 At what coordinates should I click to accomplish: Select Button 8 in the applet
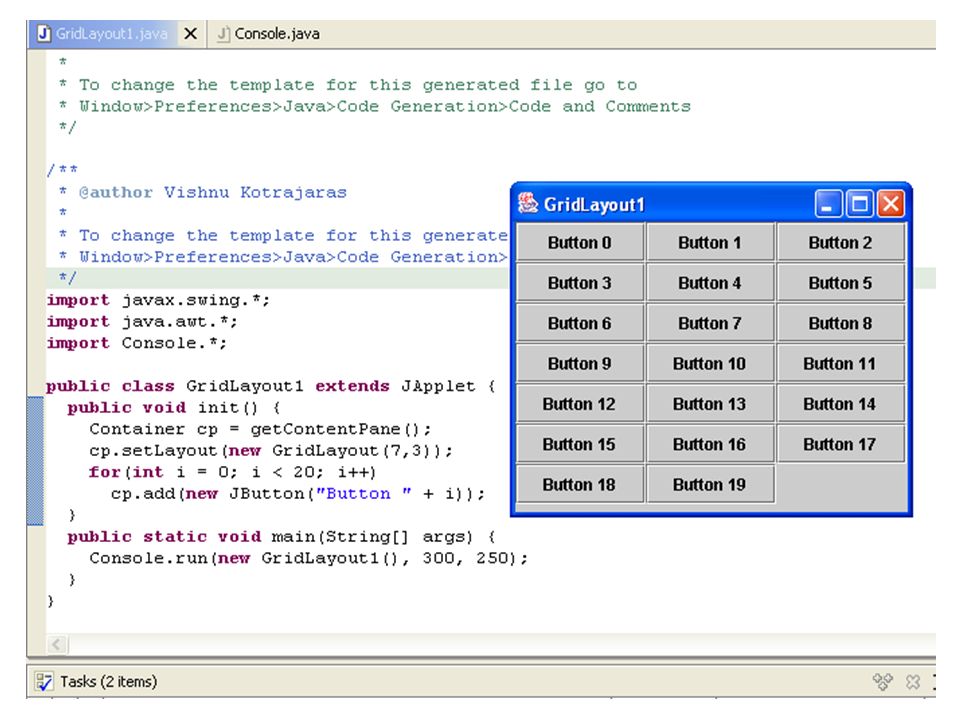click(x=841, y=323)
